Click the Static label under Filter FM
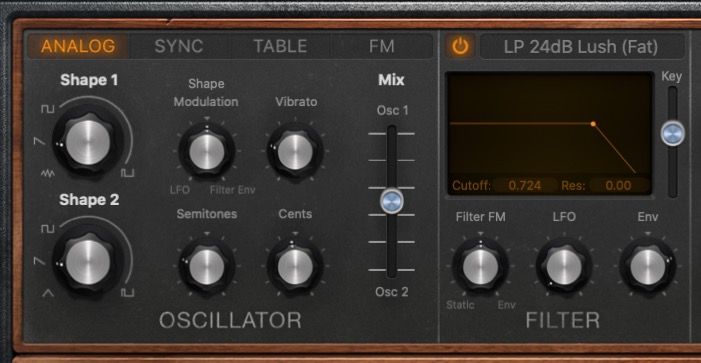Viewport: 701px width, 363px height. tap(460, 305)
